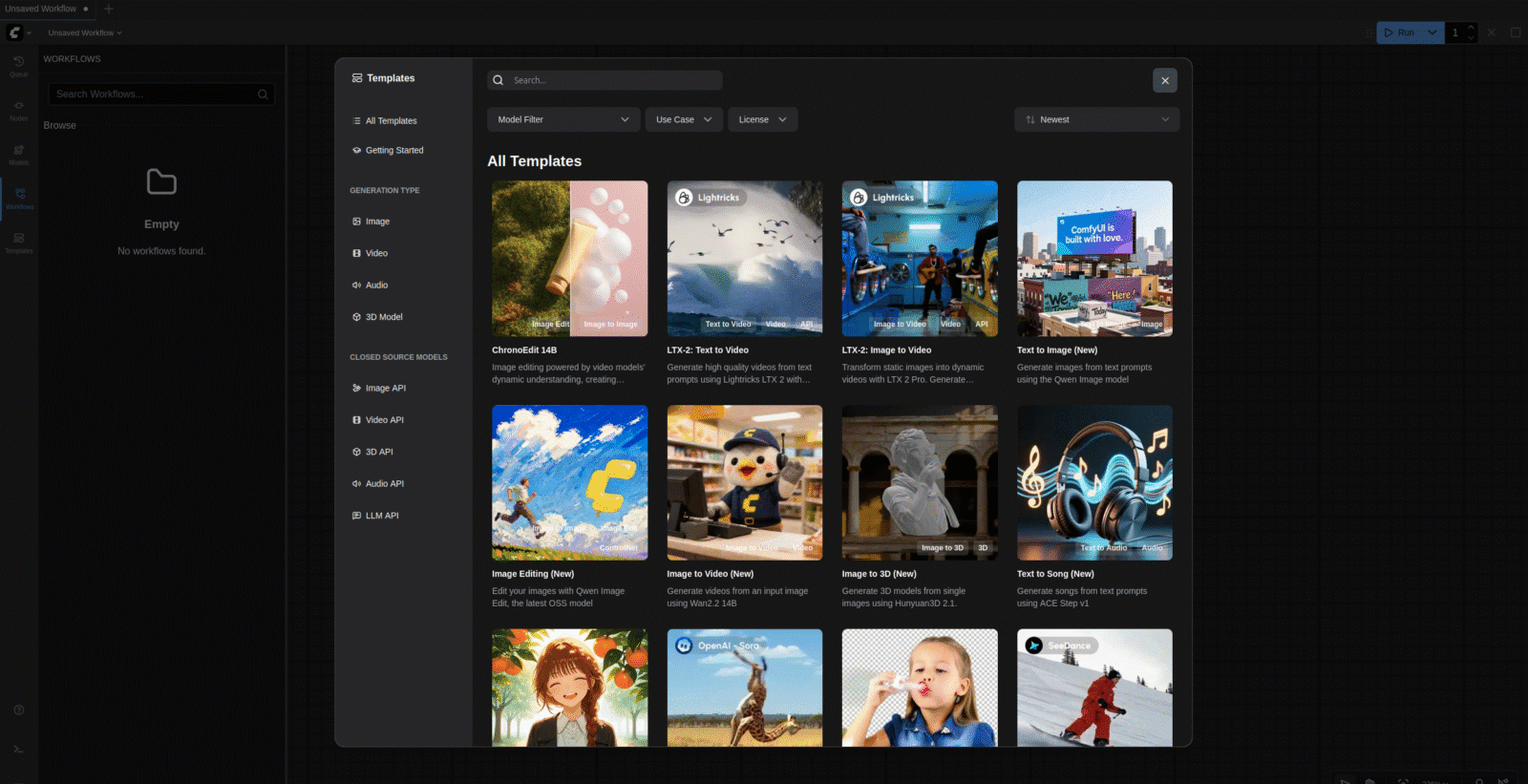Select Getting Started category
Image resolution: width=1528 pixels, height=784 pixels.
(393, 151)
